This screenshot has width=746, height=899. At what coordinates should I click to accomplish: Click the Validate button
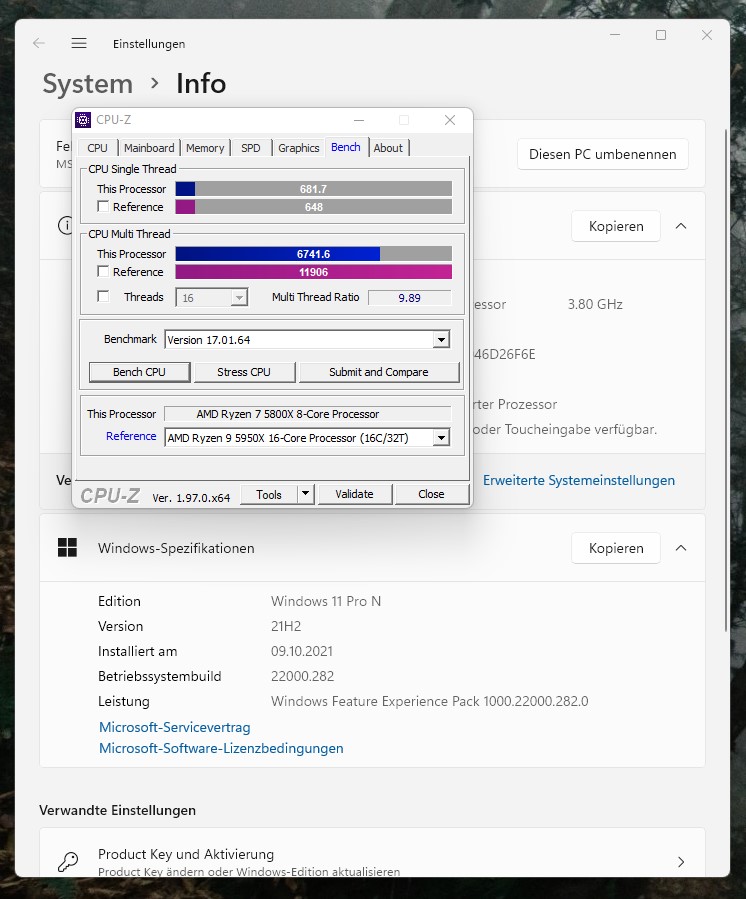coord(354,494)
